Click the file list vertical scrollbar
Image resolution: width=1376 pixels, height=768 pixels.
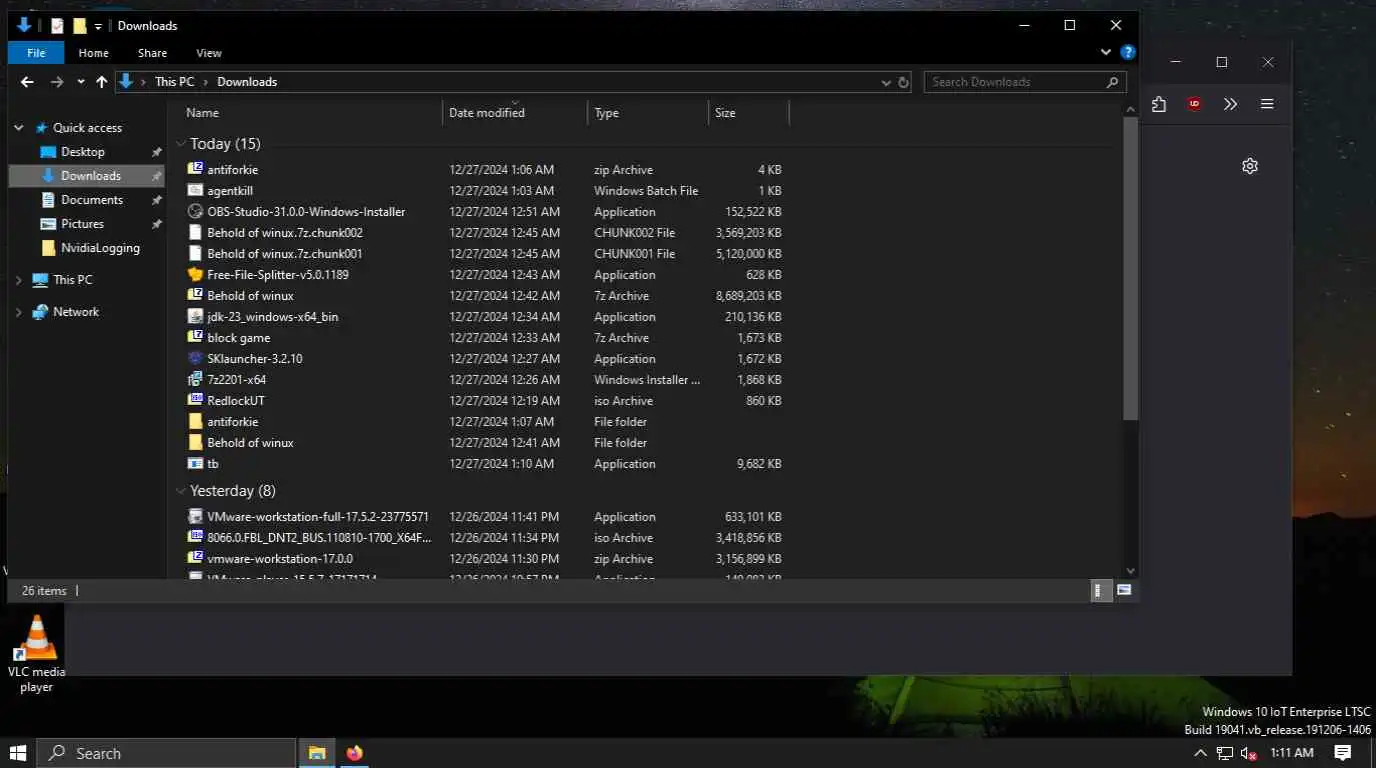(x=1131, y=270)
